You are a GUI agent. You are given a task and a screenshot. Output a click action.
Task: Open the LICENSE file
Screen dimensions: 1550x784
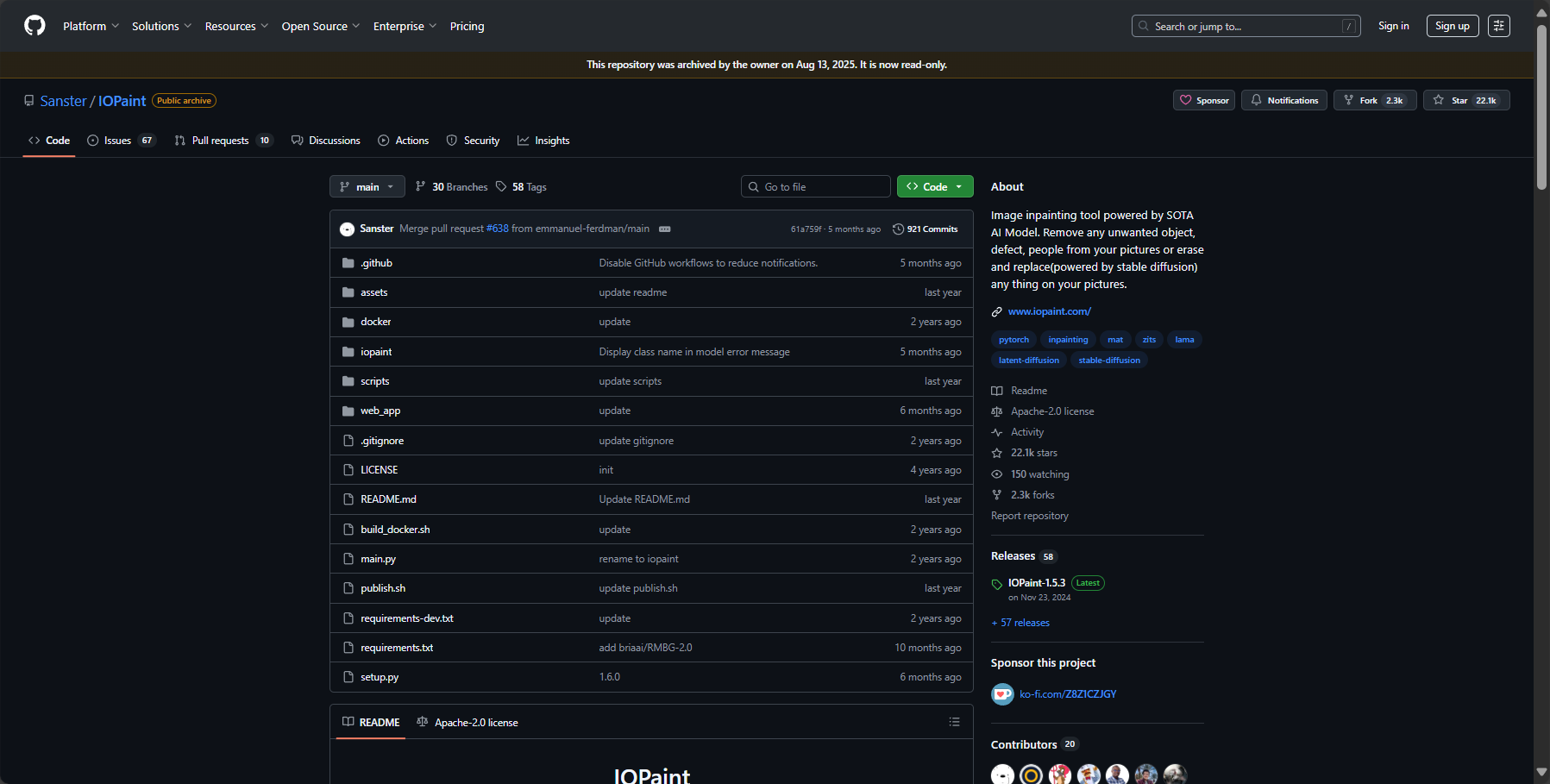point(379,470)
